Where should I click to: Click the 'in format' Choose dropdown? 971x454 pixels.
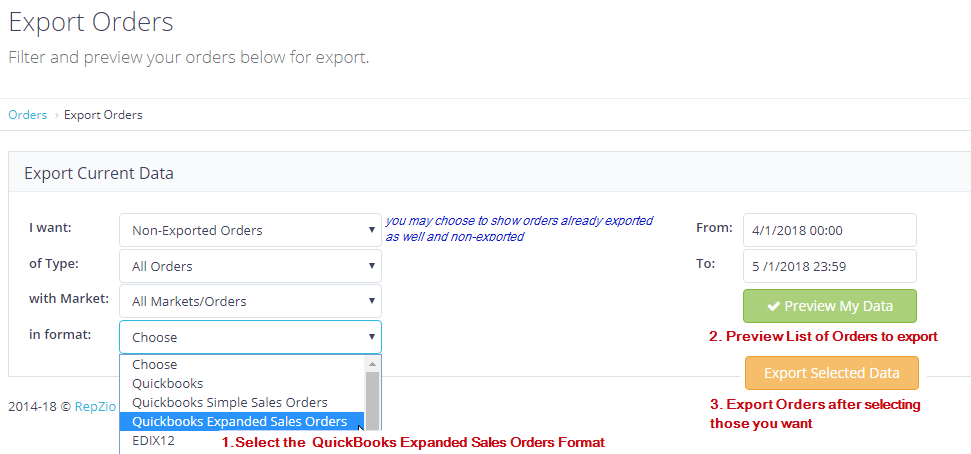(250, 338)
